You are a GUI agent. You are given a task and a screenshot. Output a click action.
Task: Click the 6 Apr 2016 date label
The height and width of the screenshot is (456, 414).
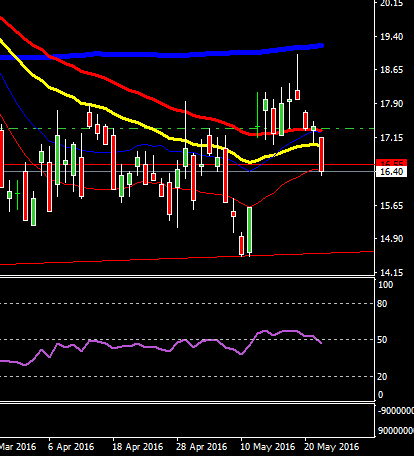(x=71, y=447)
